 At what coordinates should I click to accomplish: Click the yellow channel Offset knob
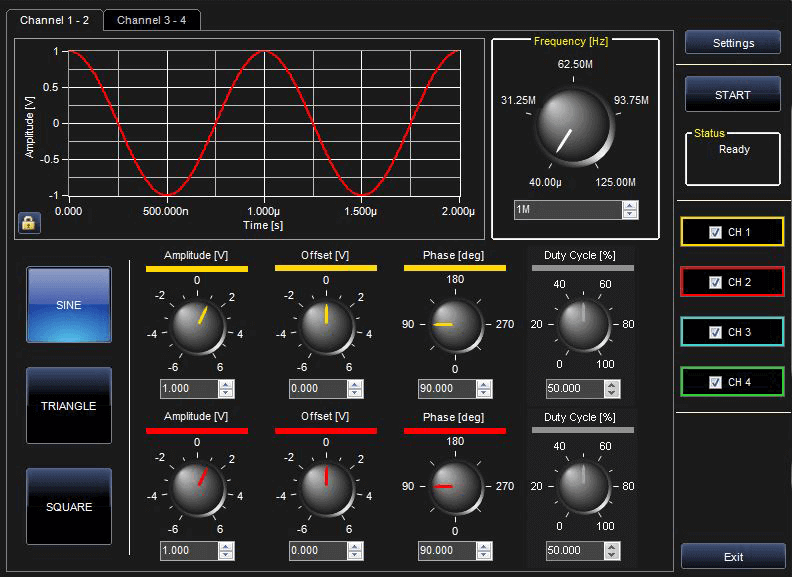[326, 325]
